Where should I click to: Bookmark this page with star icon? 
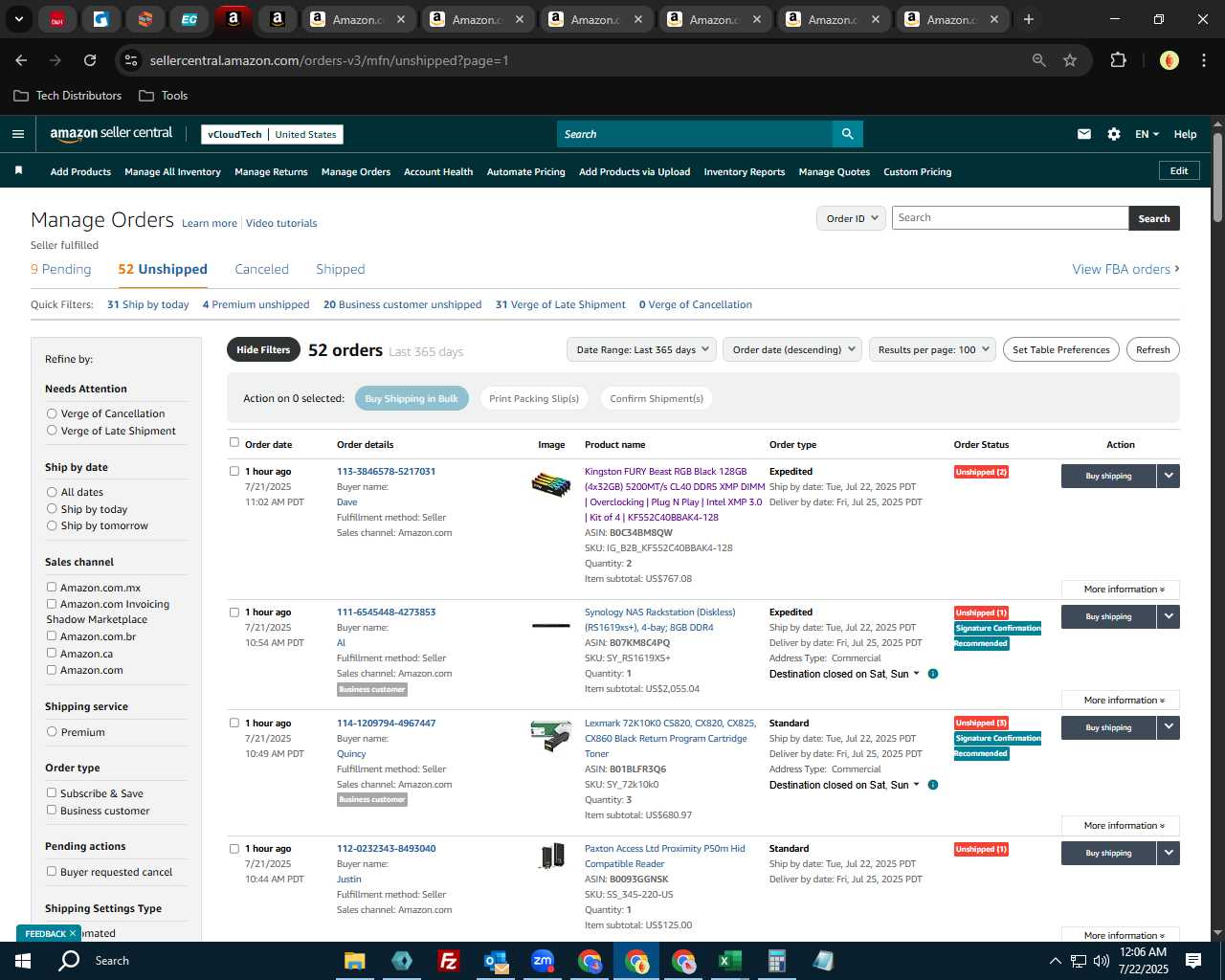[x=1070, y=60]
